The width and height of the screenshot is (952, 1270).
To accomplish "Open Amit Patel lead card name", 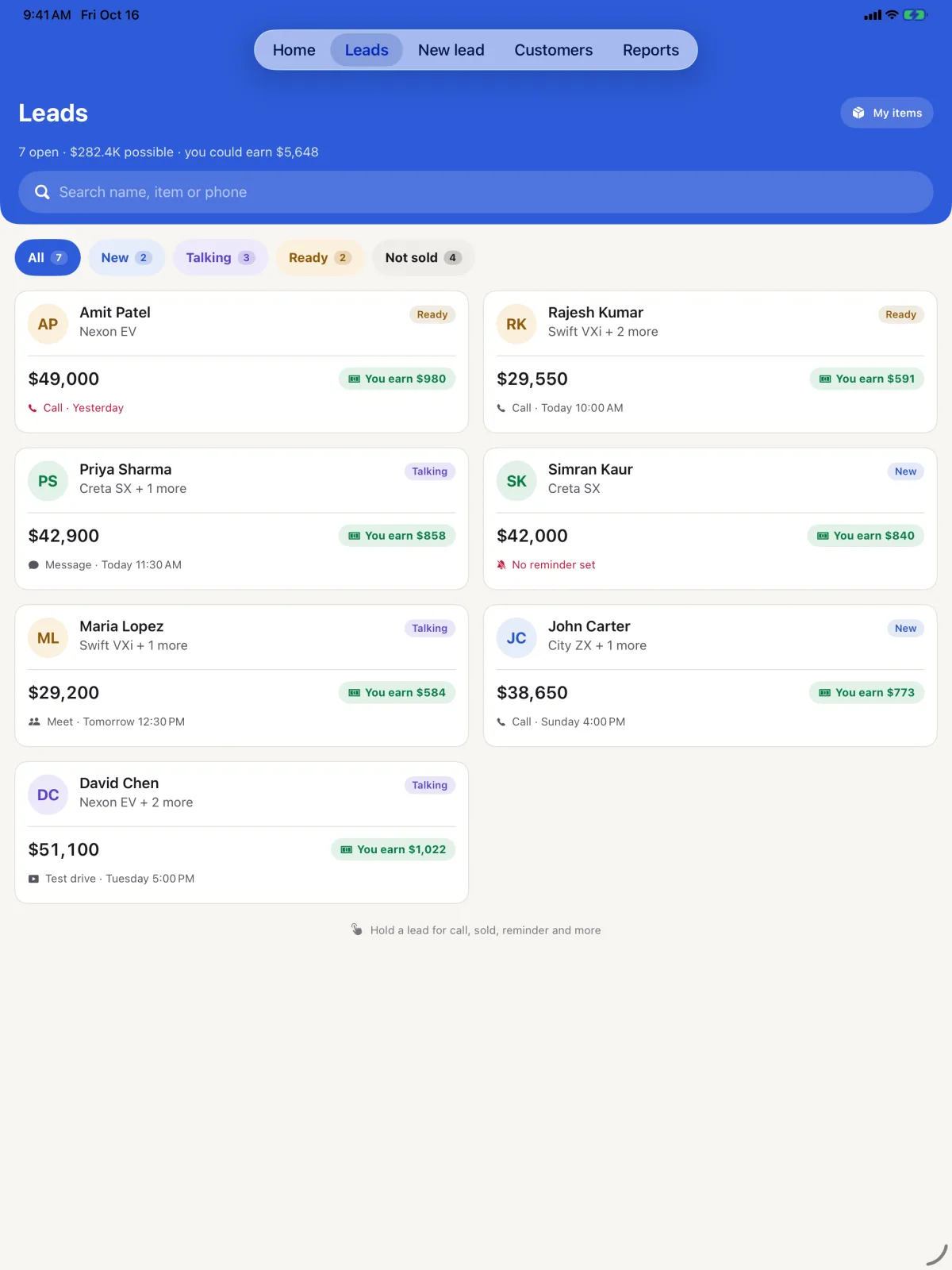I will point(115,313).
